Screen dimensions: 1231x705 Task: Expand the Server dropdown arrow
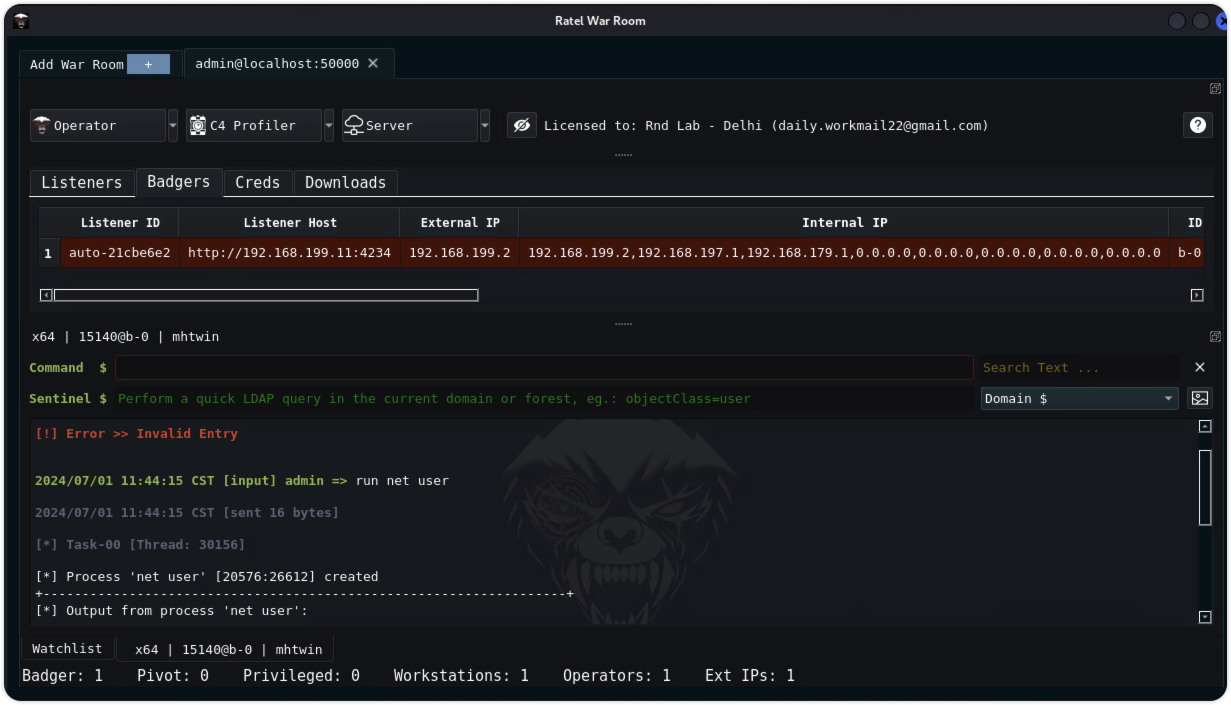[x=485, y=126]
